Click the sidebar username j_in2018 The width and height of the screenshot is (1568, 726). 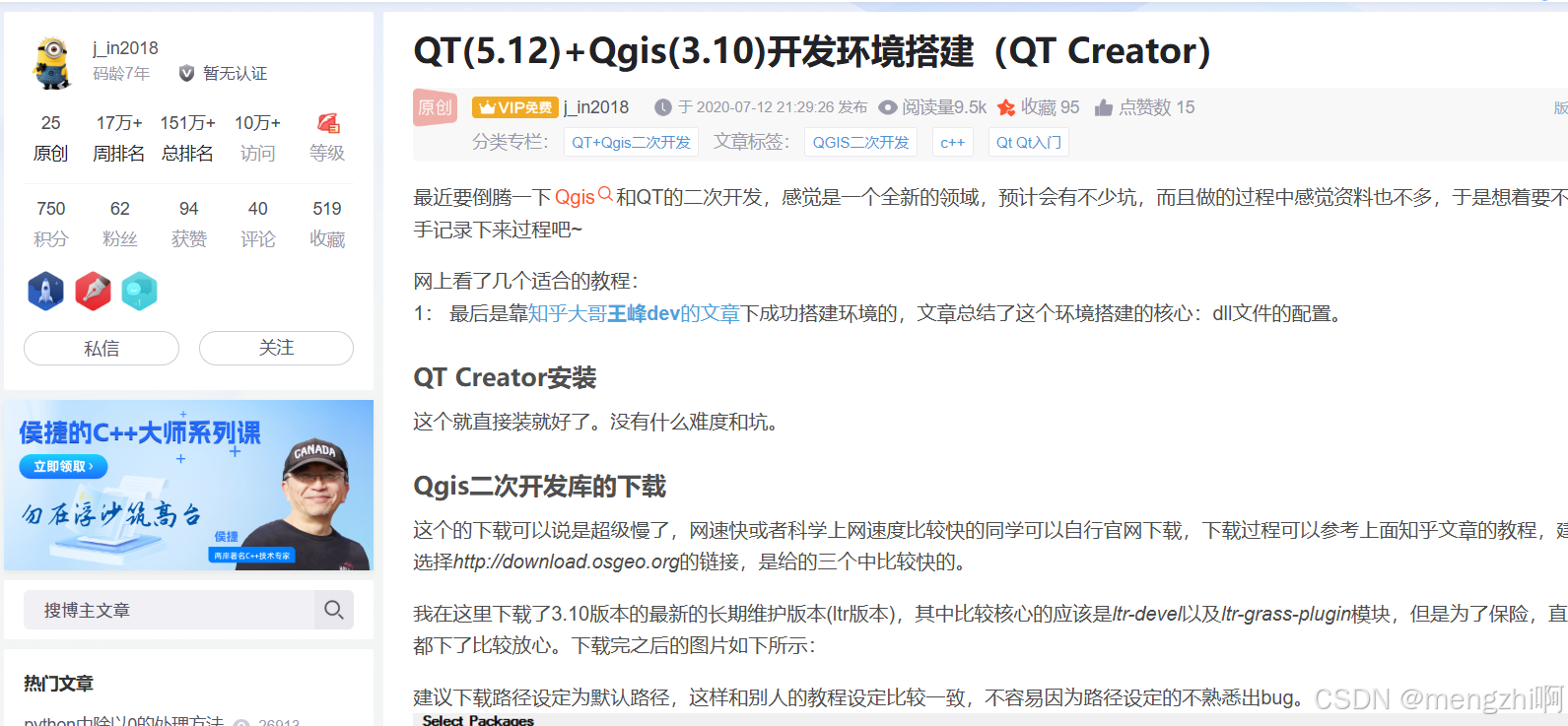[x=125, y=48]
